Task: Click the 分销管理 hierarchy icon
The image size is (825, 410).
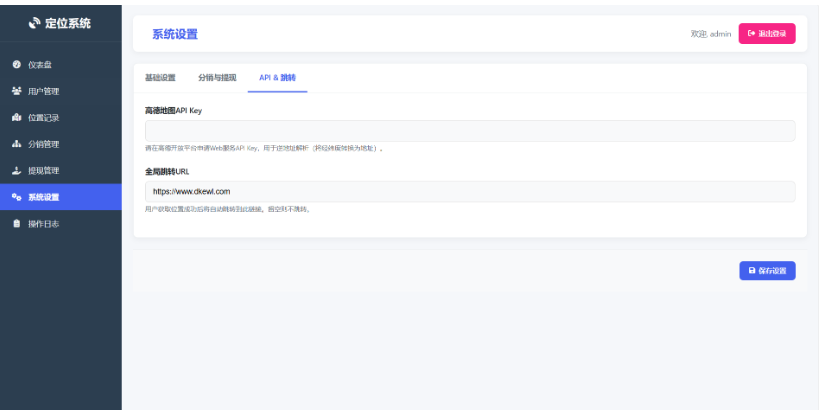Action: 16,144
